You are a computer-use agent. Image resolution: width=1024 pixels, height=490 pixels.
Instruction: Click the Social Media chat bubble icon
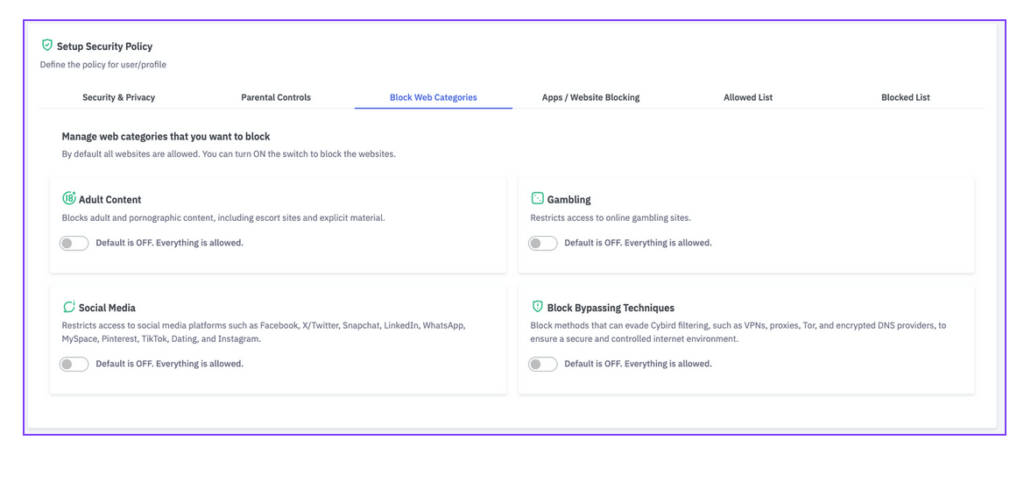[69, 307]
